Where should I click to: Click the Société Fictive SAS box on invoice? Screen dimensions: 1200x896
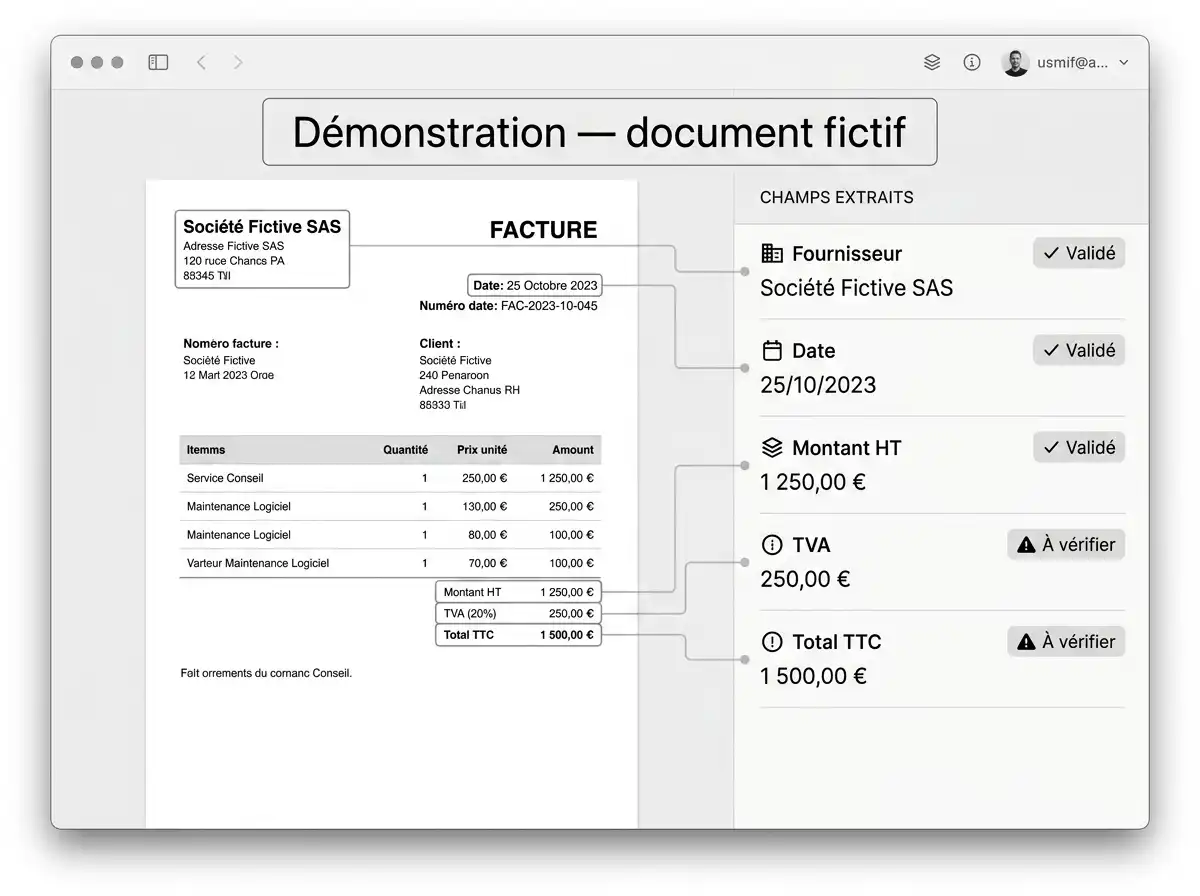coord(262,249)
